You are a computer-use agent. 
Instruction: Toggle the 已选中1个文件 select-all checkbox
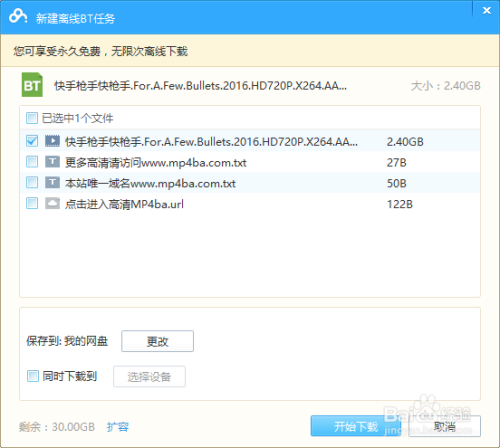[32, 118]
